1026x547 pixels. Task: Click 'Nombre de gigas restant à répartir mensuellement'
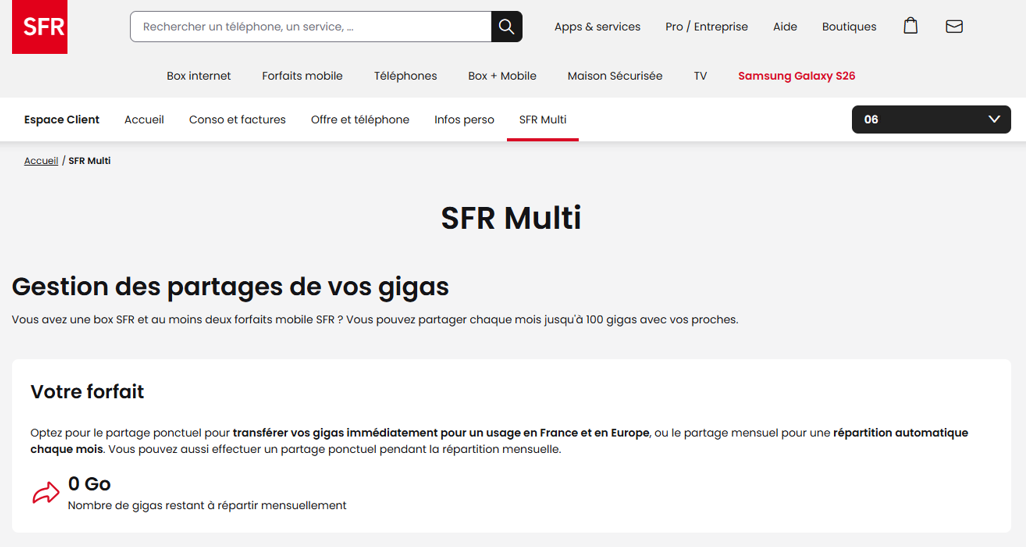coord(207,505)
